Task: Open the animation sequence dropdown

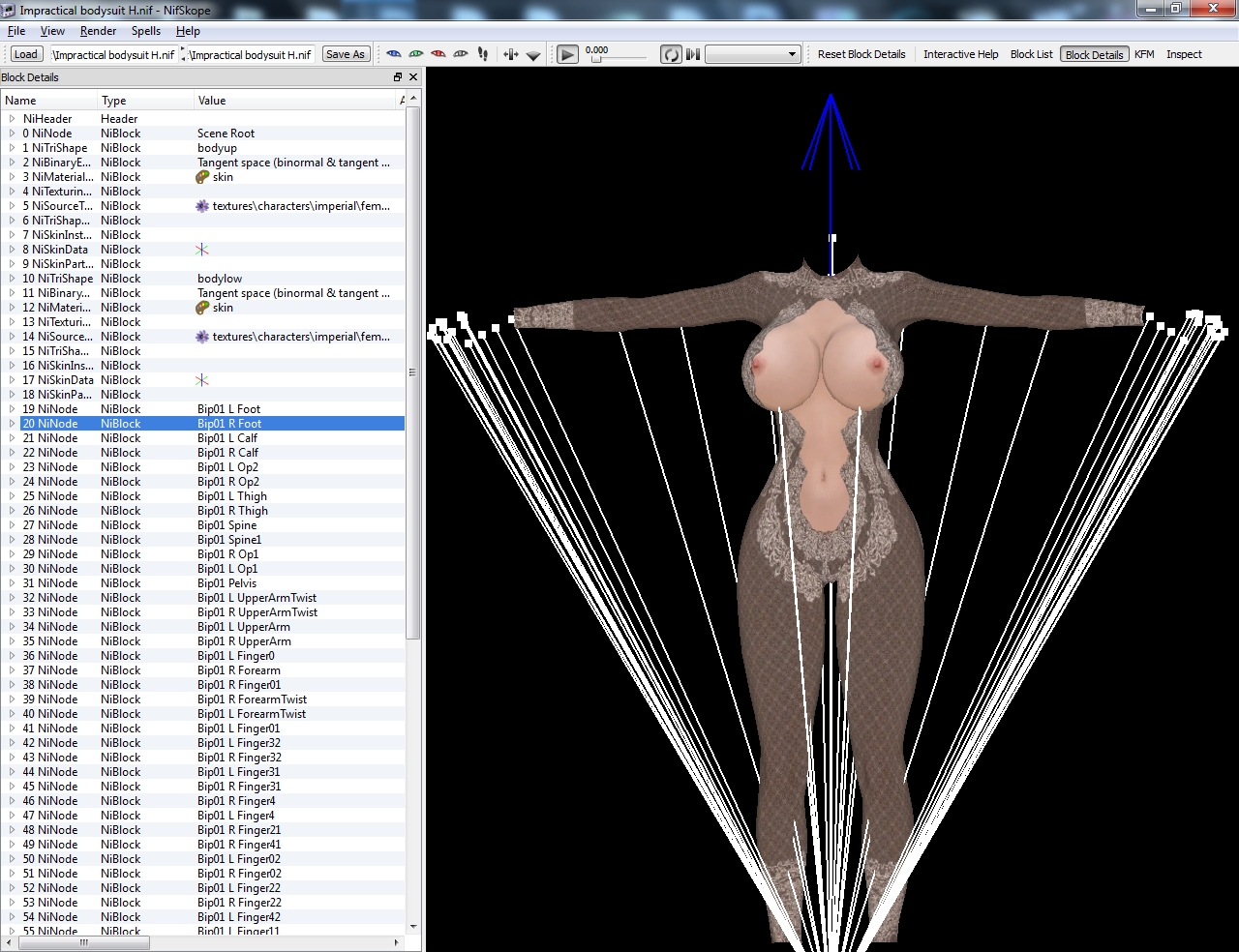Action: point(752,54)
